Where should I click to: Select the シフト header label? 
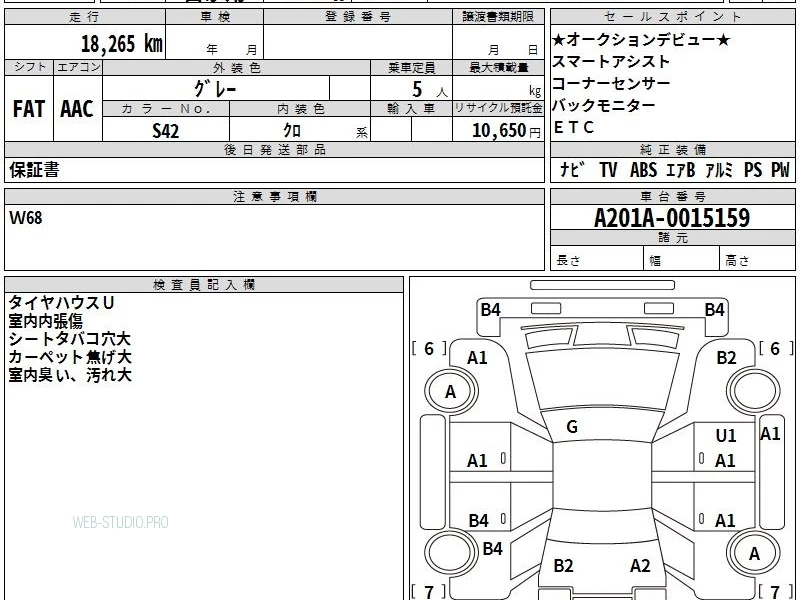[x=29, y=67]
